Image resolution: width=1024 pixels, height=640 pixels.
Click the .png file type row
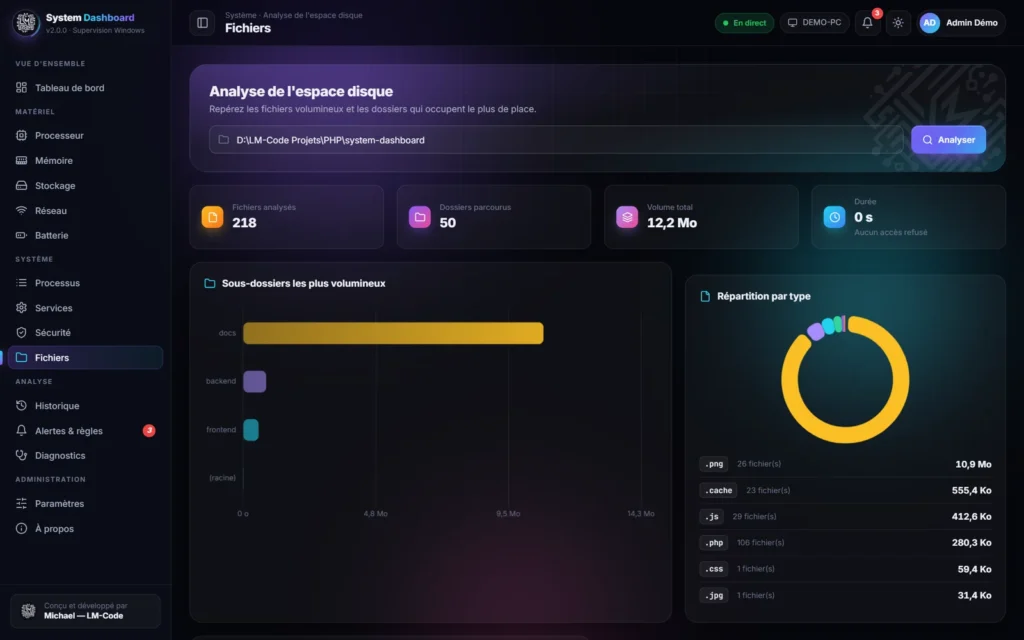click(x=845, y=464)
